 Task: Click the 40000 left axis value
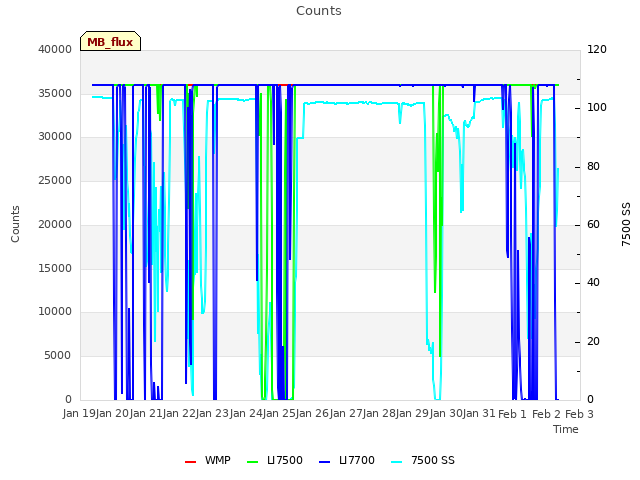pos(55,49)
